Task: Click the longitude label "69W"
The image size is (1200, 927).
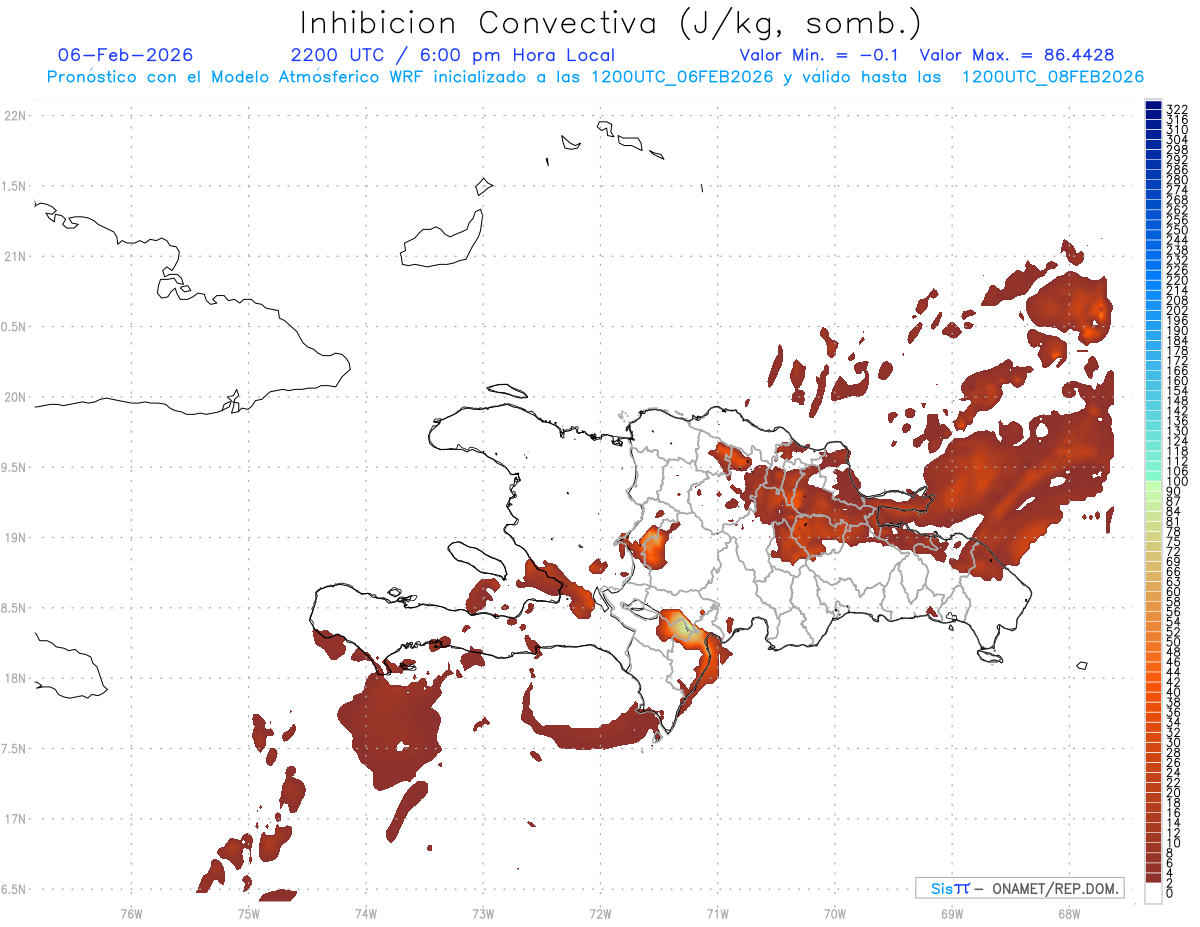Action: [x=952, y=913]
